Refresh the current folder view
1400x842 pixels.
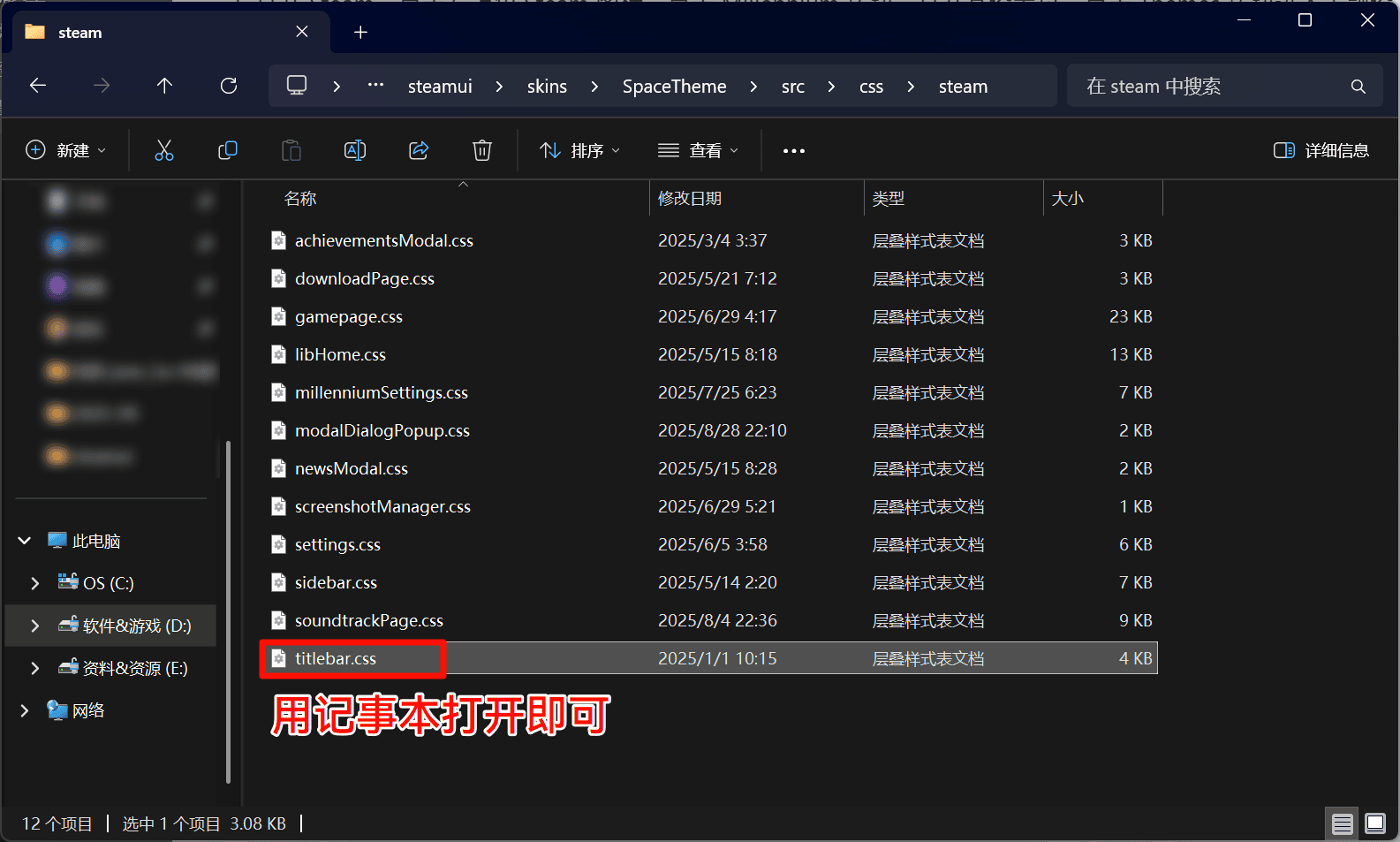tap(229, 86)
